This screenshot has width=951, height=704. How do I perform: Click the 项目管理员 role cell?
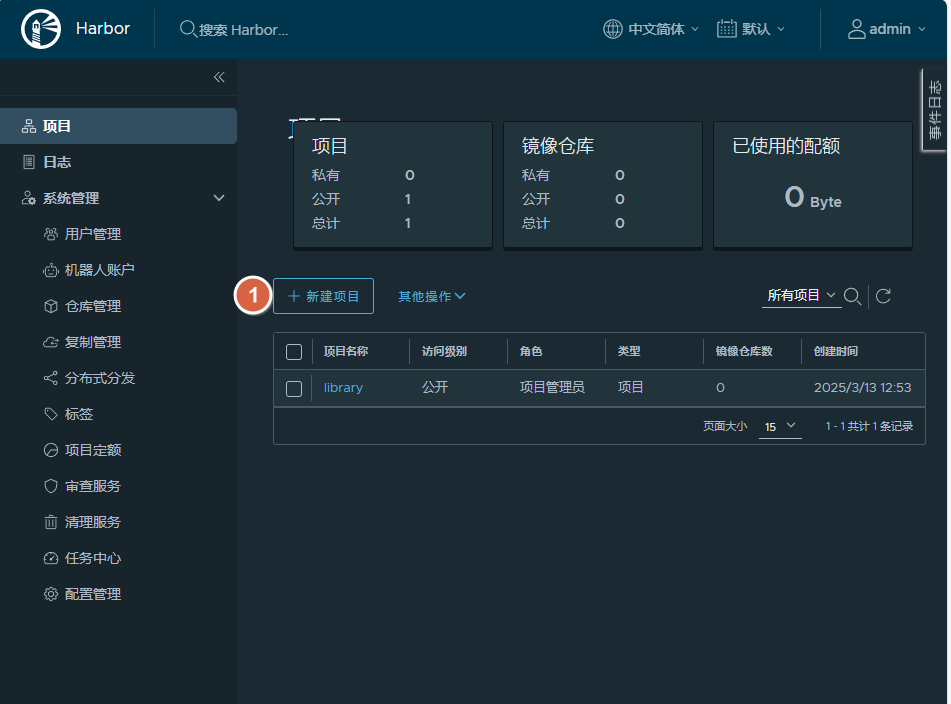[x=552, y=387]
